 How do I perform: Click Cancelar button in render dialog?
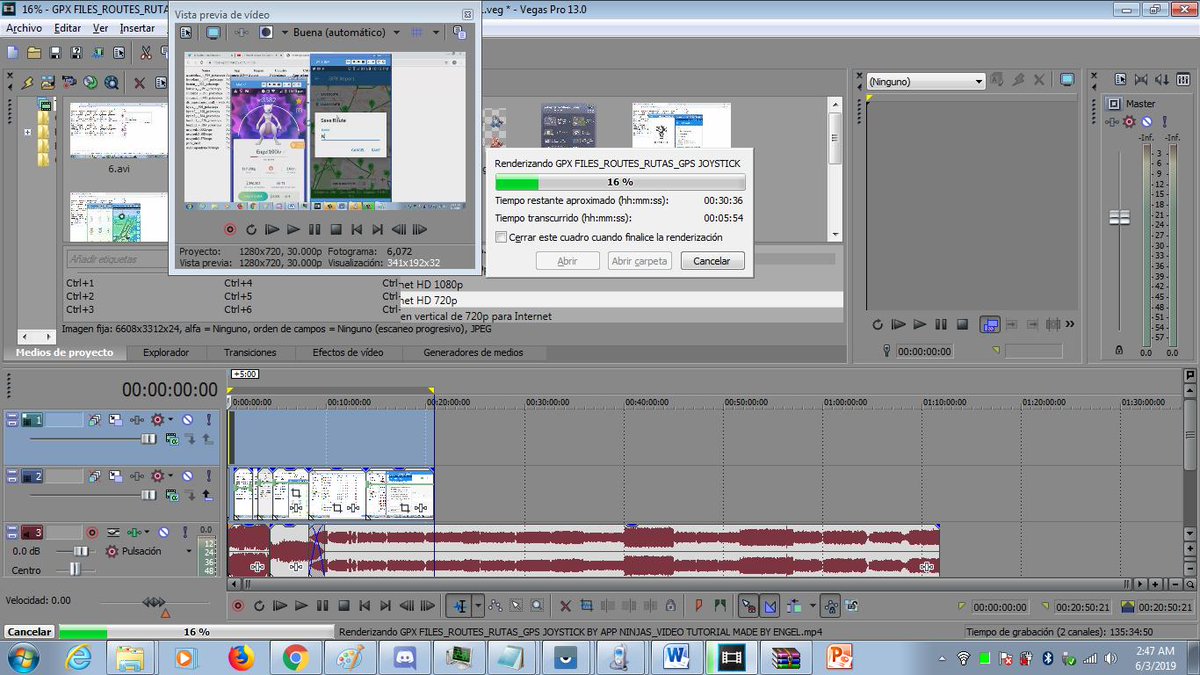pyautogui.click(x=713, y=261)
